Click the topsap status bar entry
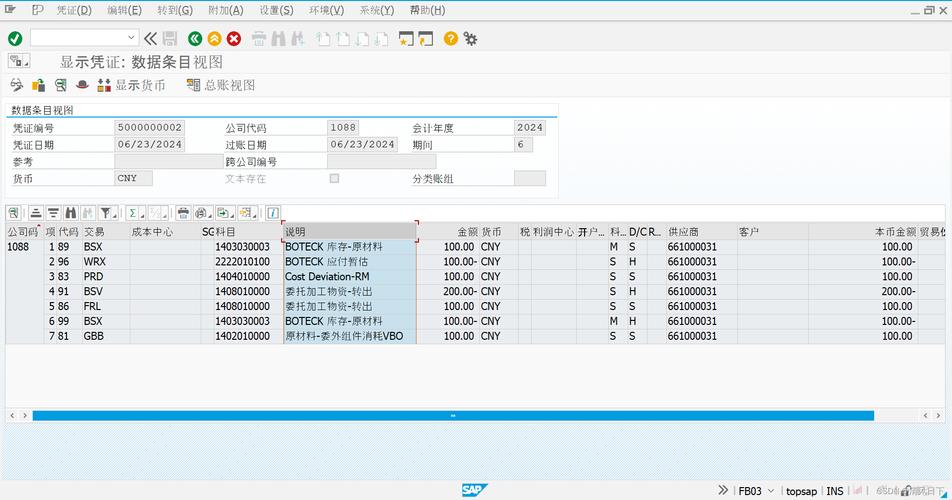The width and height of the screenshot is (952, 500). click(x=801, y=491)
